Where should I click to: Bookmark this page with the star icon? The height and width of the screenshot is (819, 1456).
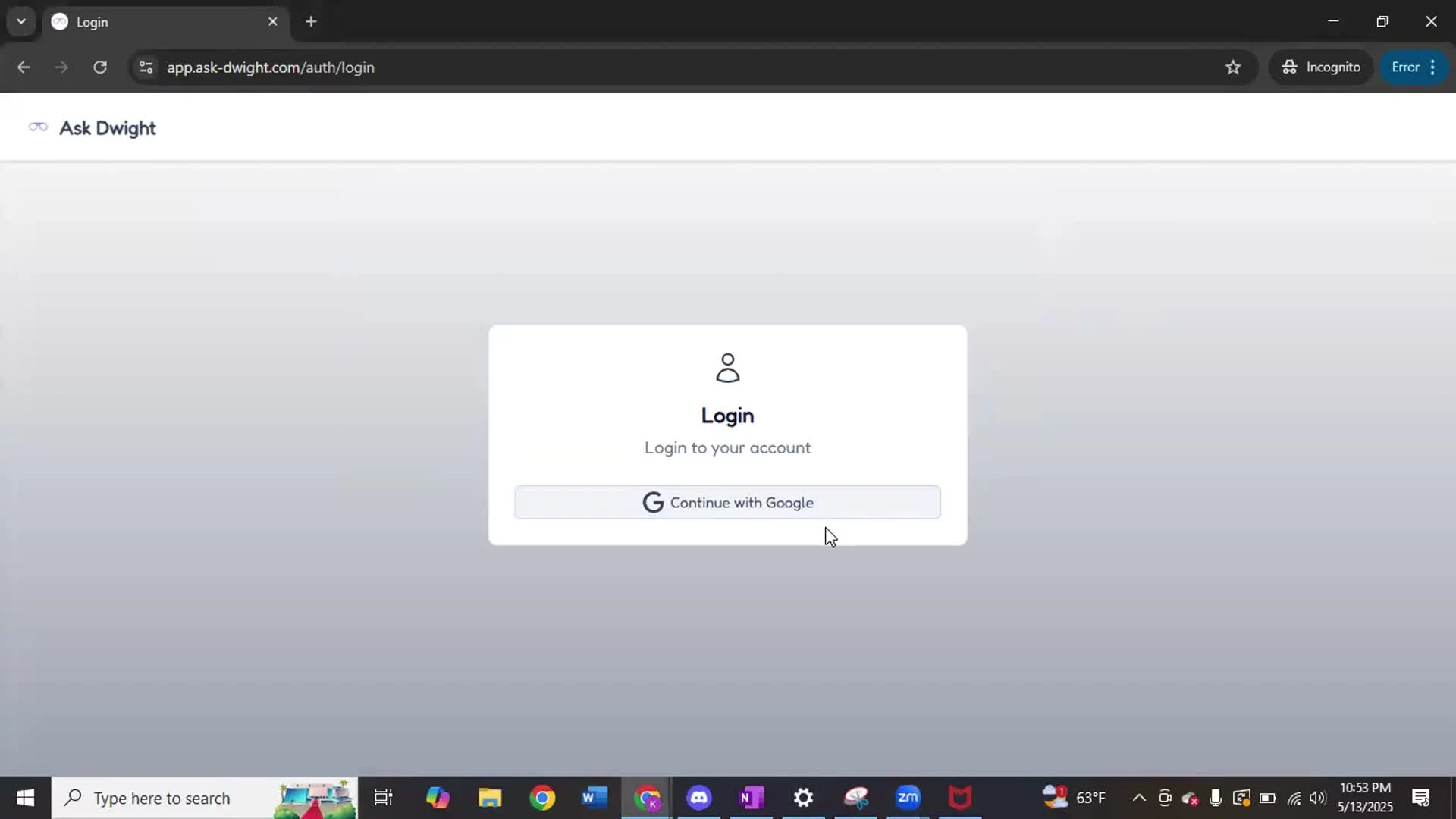[x=1233, y=67]
